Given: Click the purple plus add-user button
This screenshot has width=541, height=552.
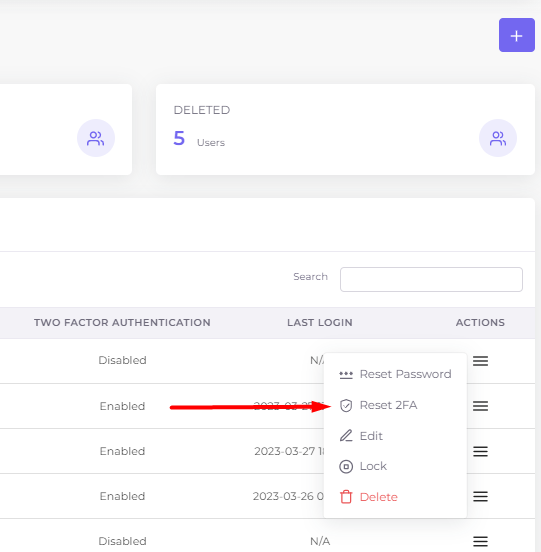Looking at the screenshot, I should (x=516, y=35).
